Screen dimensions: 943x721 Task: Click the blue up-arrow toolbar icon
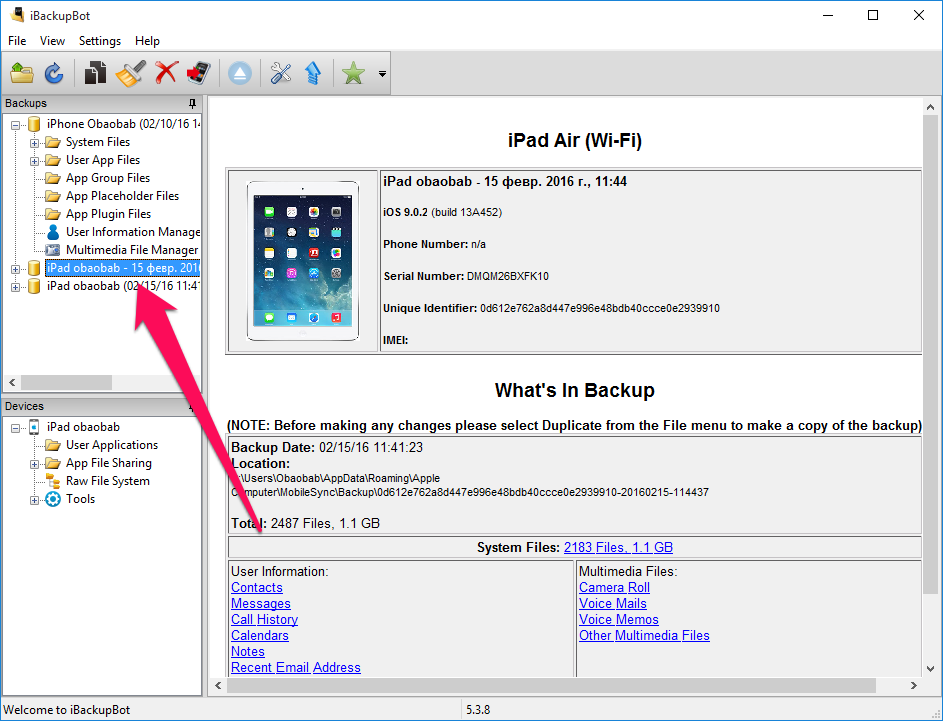pyautogui.click(x=313, y=73)
